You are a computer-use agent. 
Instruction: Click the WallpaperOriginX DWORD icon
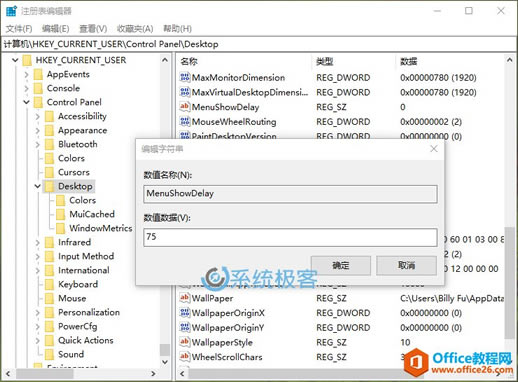(x=185, y=313)
